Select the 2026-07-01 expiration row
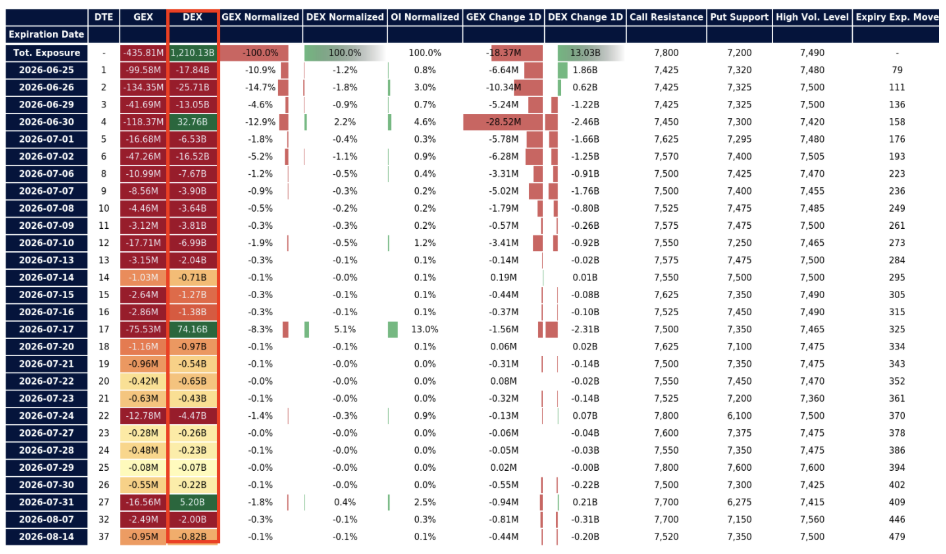The image size is (946, 554). pos(46,139)
